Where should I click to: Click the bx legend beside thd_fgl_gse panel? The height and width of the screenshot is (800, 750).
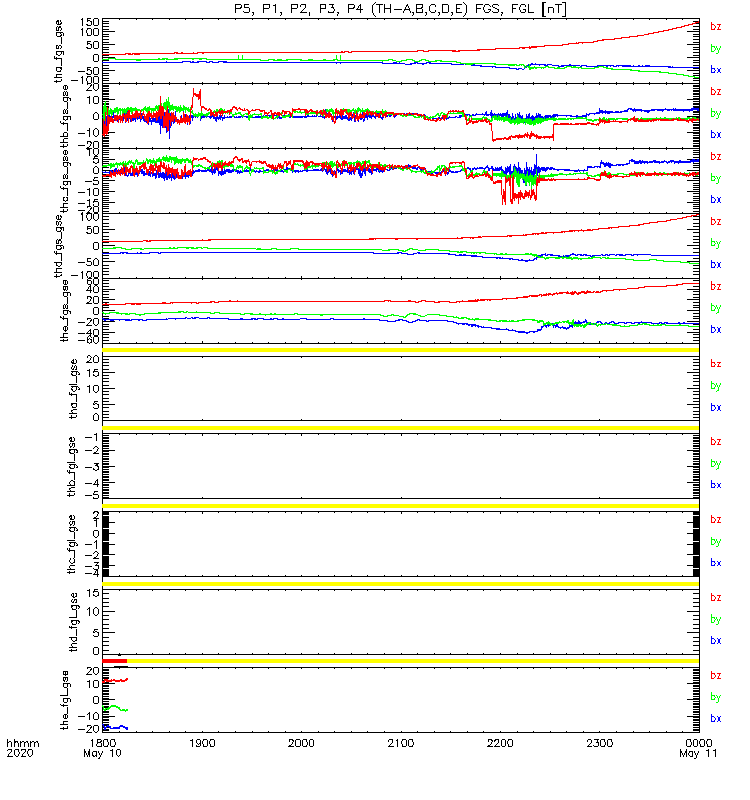point(716,640)
